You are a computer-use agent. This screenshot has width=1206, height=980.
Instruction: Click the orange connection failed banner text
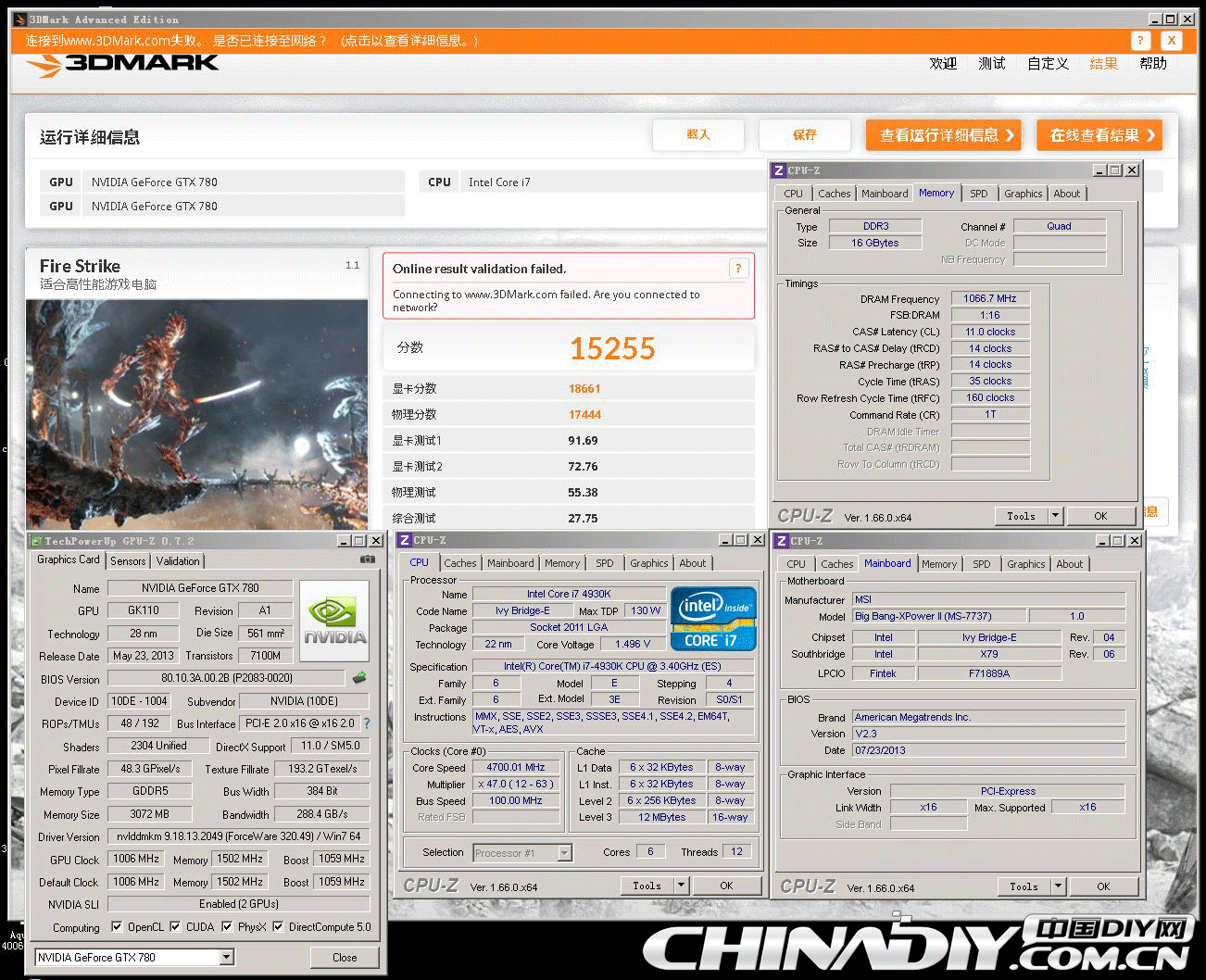[x=252, y=41]
